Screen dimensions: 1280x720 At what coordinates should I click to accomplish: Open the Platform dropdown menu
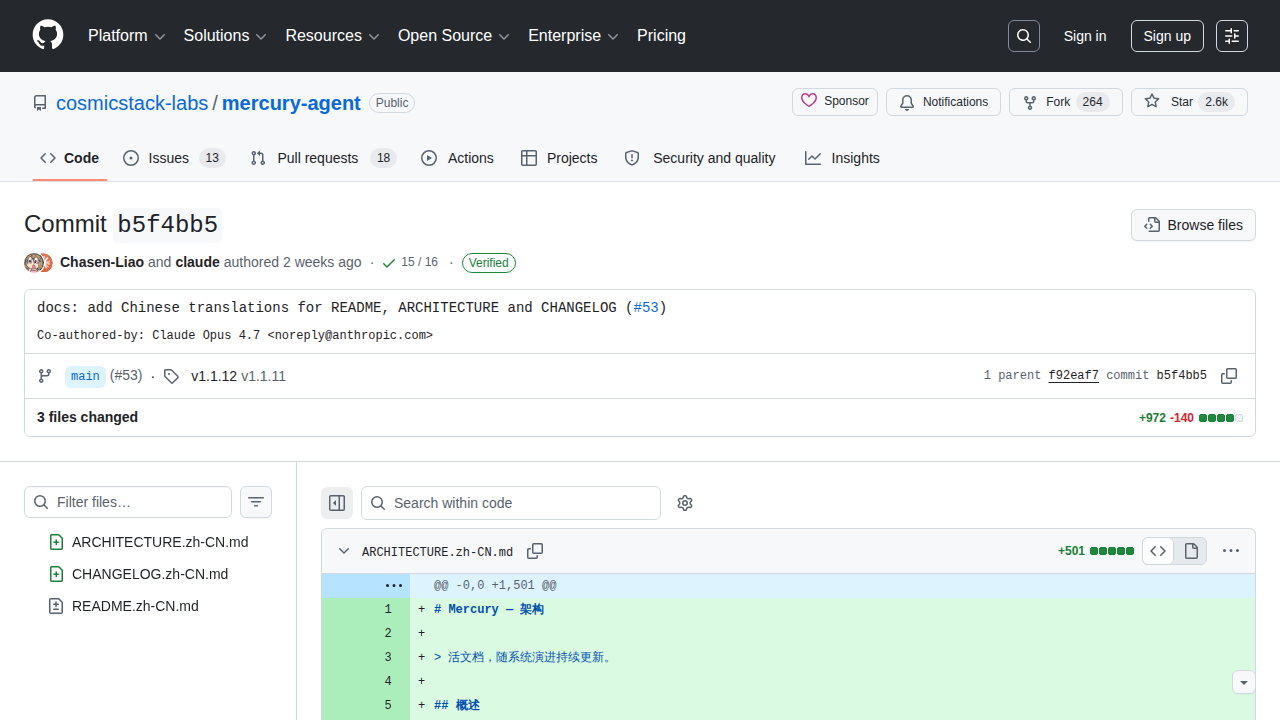[127, 36]
